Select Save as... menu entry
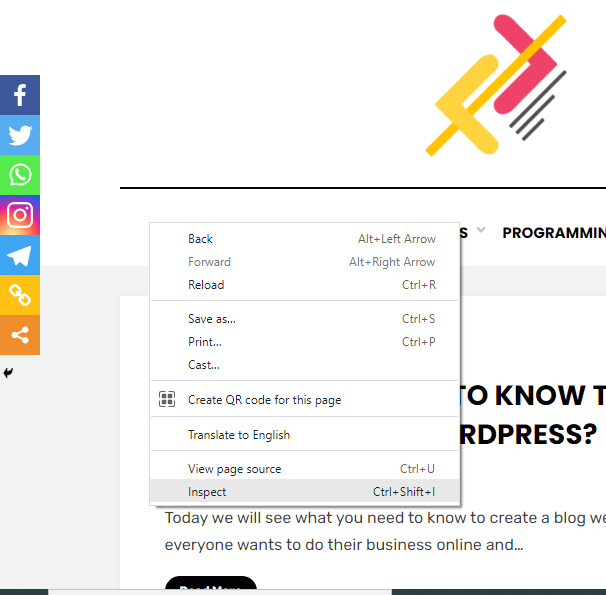606x595 pixels. tap(305, 319)
